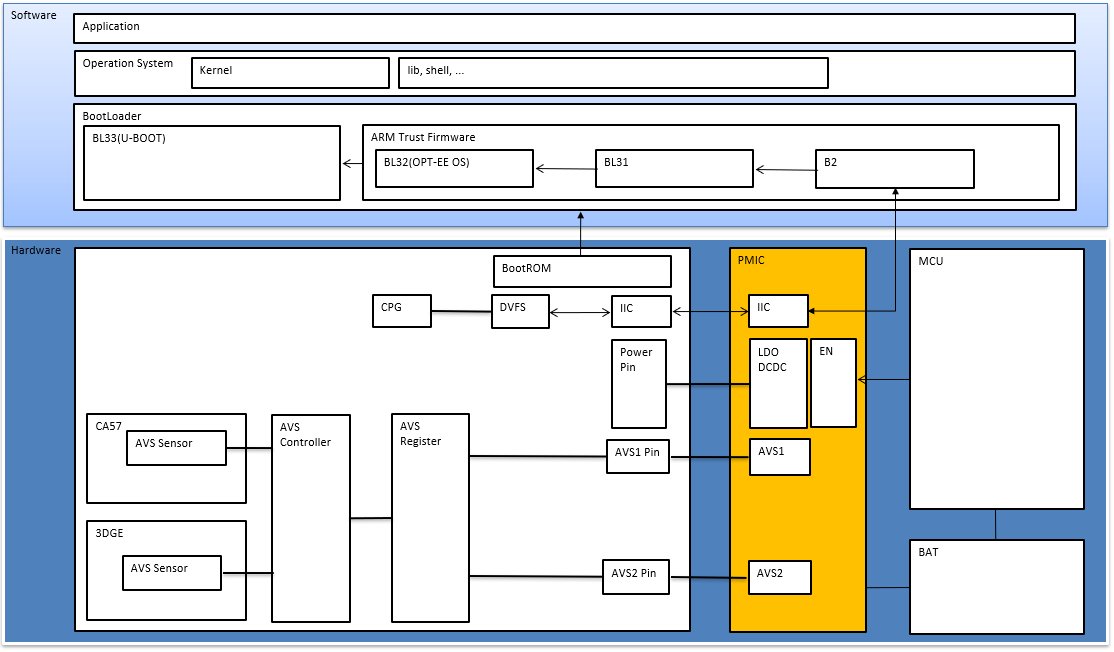Click the BootLoader label
Viewport: 1114px width, 652px height.
pos(112,116)
